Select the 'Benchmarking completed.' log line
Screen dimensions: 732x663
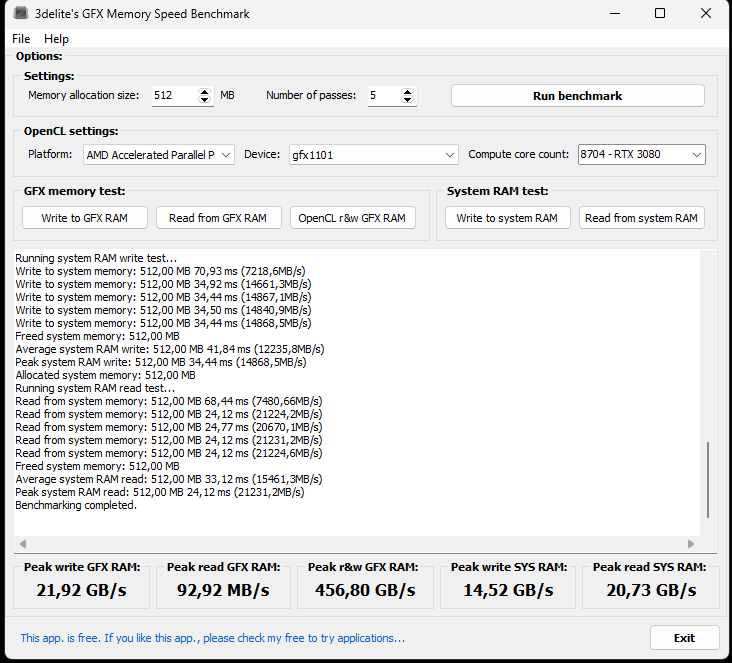click(76, 505)
